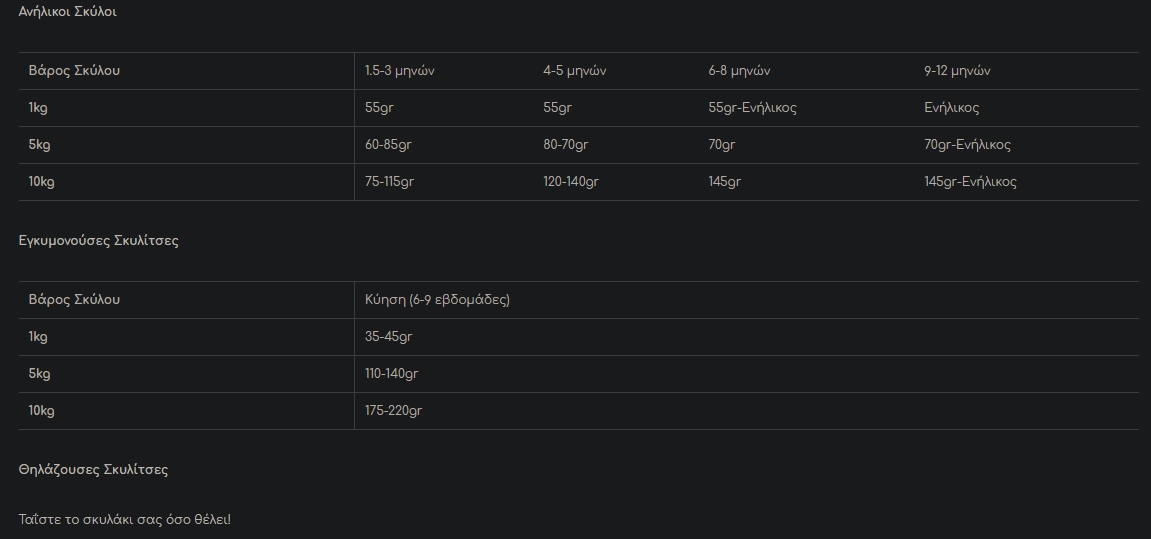
Task: Select the '75-115gr' cell
Action: pos(390,181)
